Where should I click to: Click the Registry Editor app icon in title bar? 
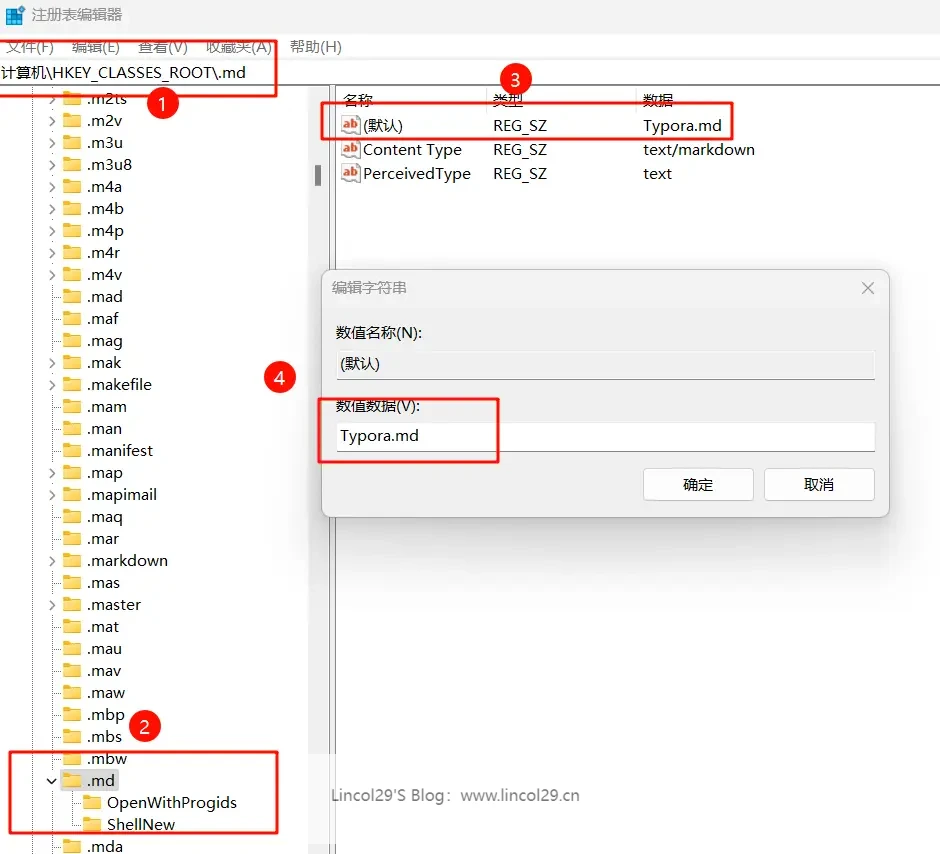15,15
